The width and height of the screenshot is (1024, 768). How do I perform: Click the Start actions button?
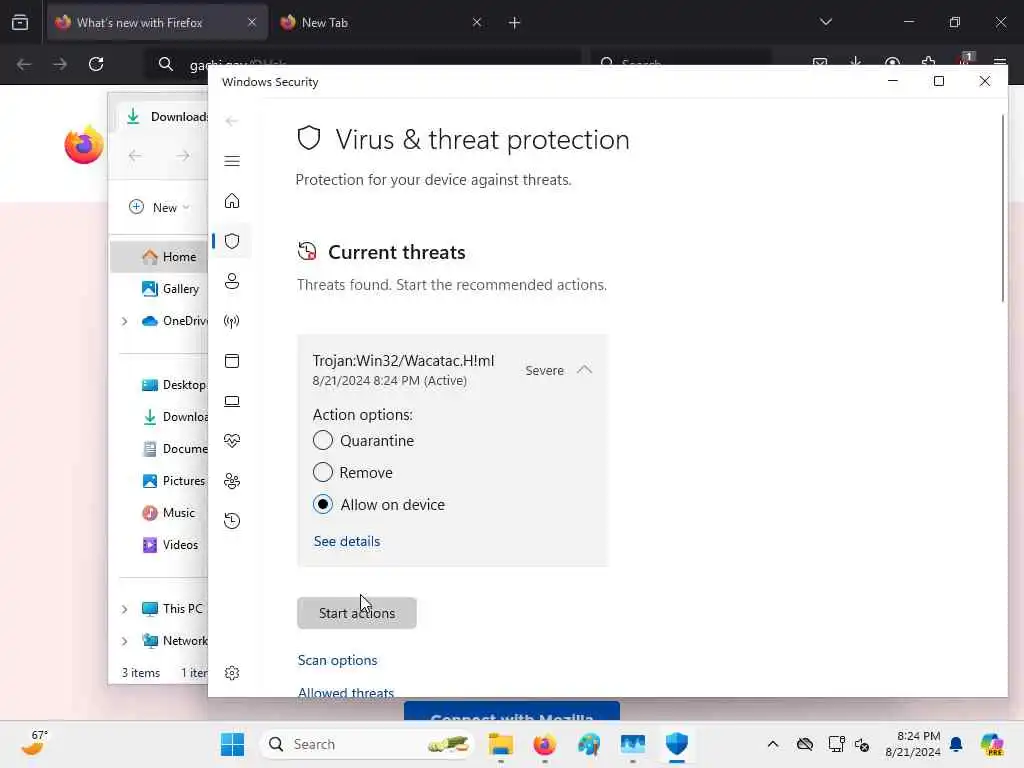pos(357,613)
